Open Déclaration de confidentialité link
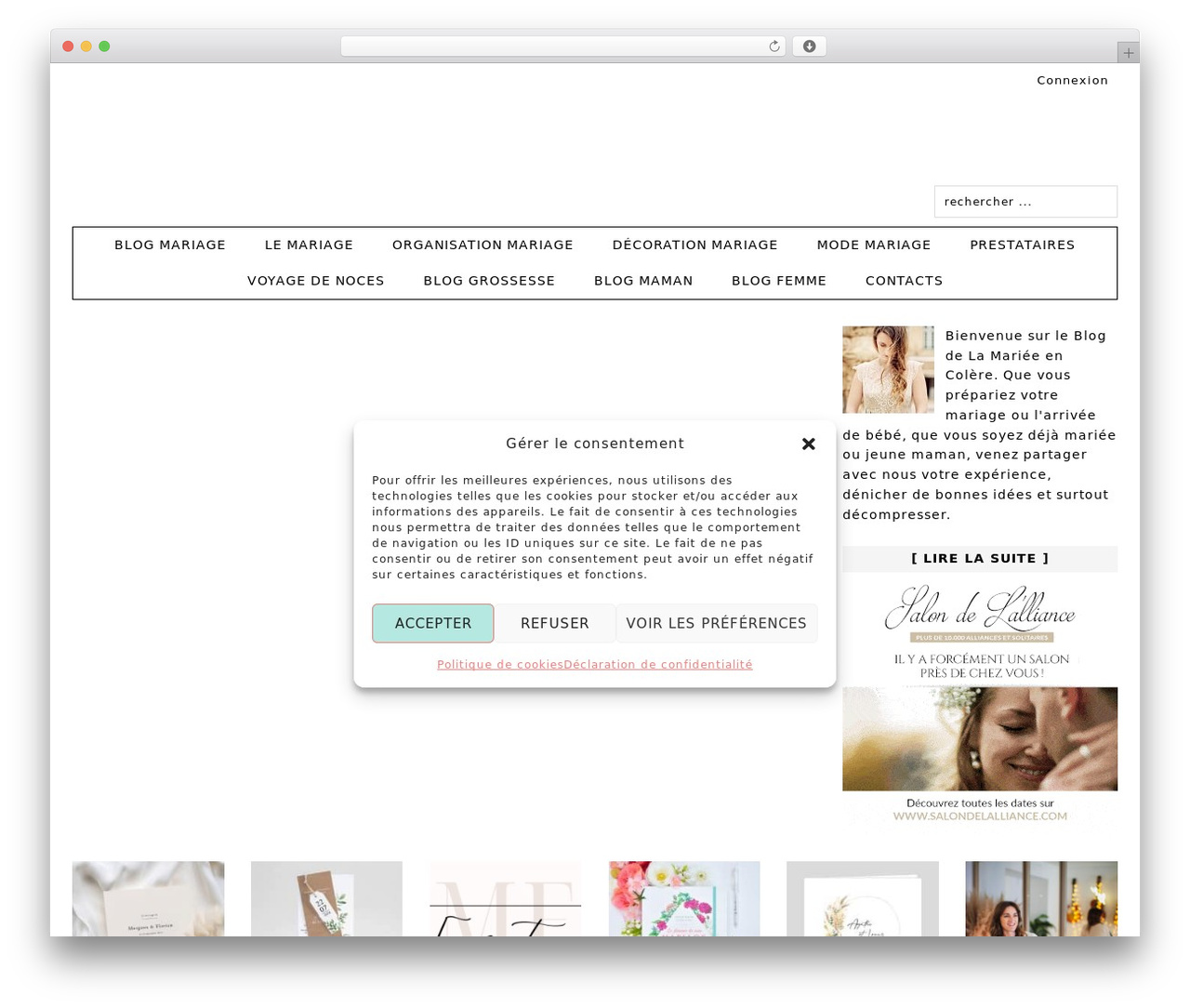Screen dimensions: 1190x1008 pos(657,664)
